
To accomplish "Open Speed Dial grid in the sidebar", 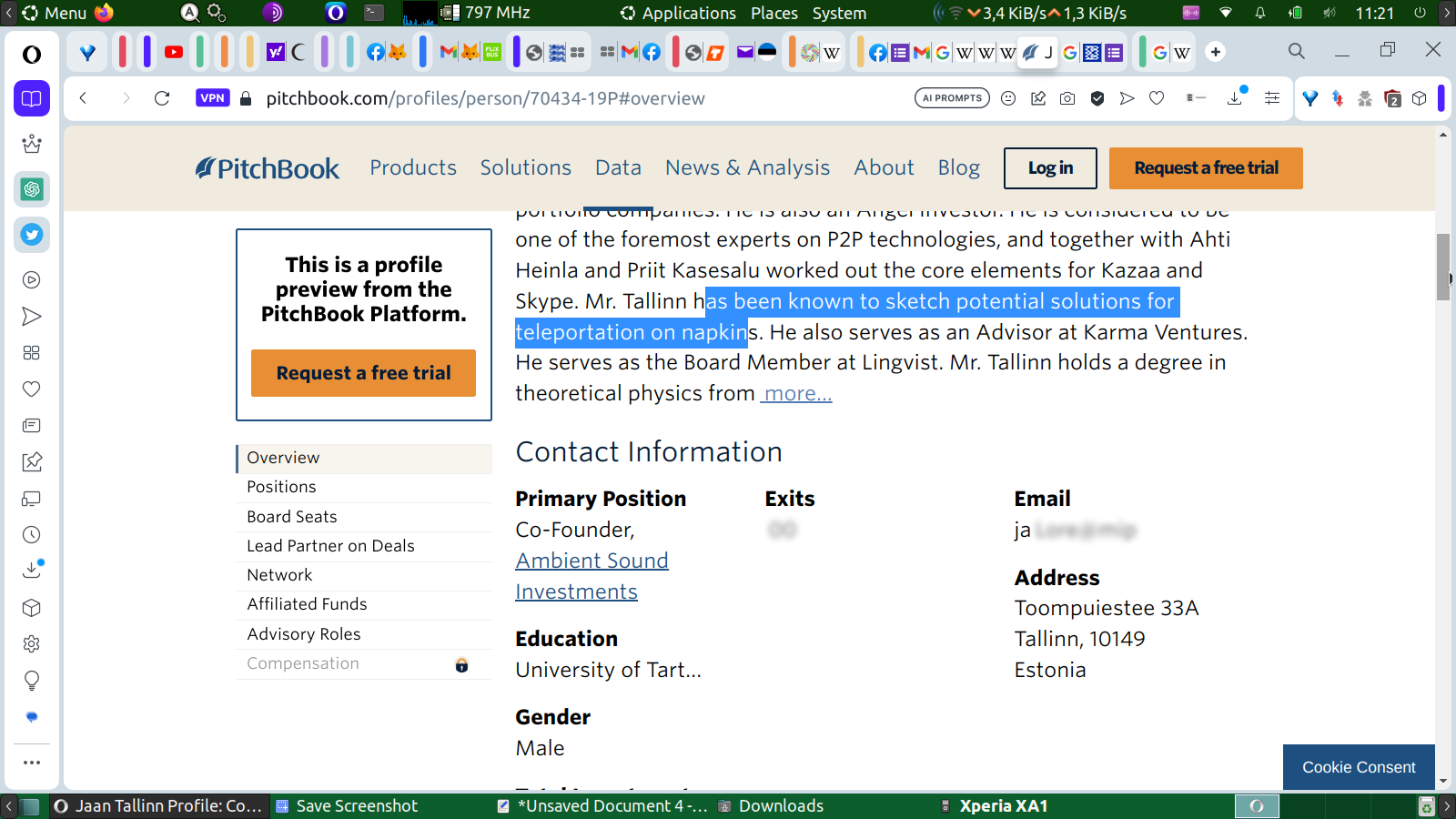I will pos(32,353).
